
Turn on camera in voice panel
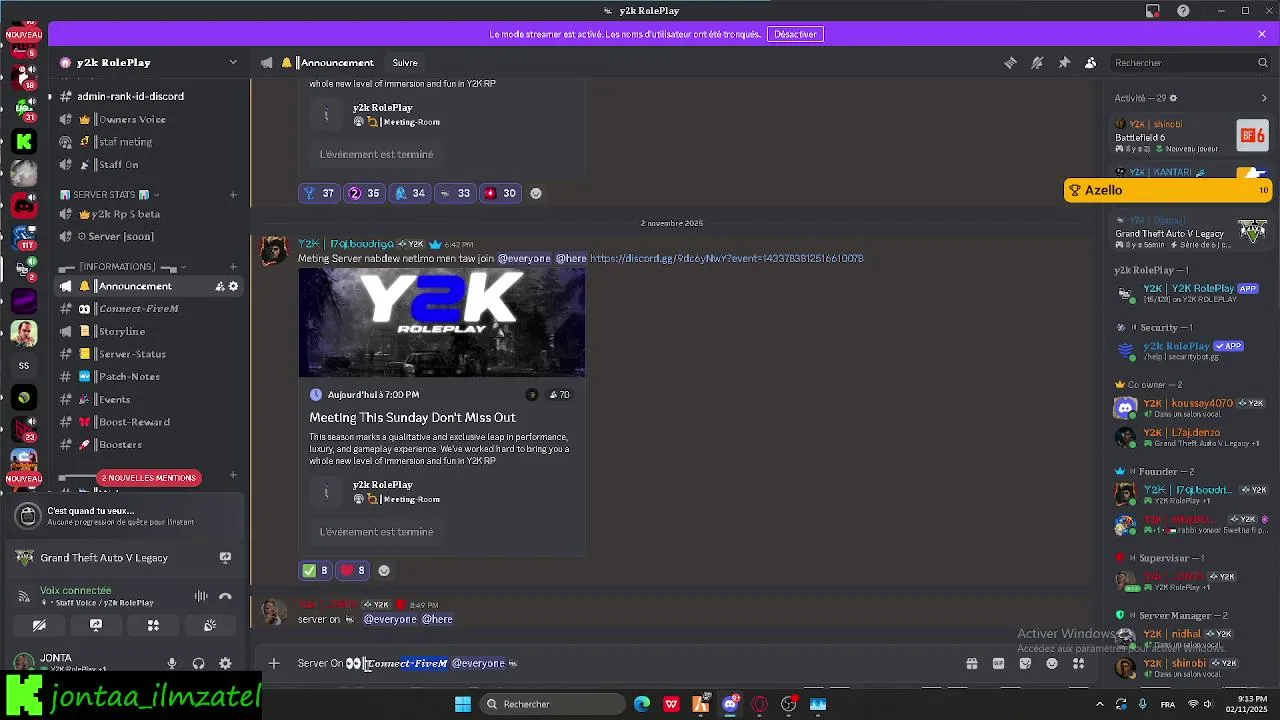pos(39,625)
